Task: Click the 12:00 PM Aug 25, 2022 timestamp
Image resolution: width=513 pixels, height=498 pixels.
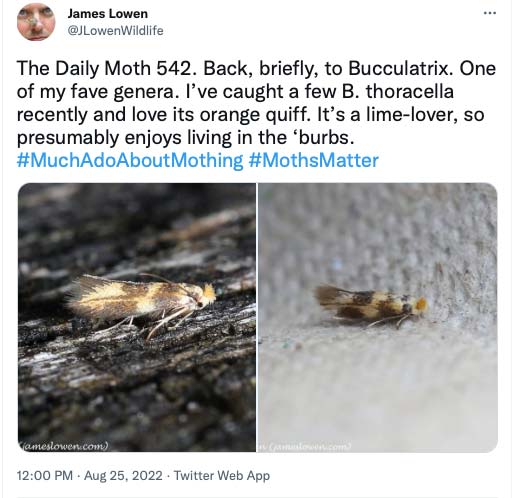Action: coord(89,475)
